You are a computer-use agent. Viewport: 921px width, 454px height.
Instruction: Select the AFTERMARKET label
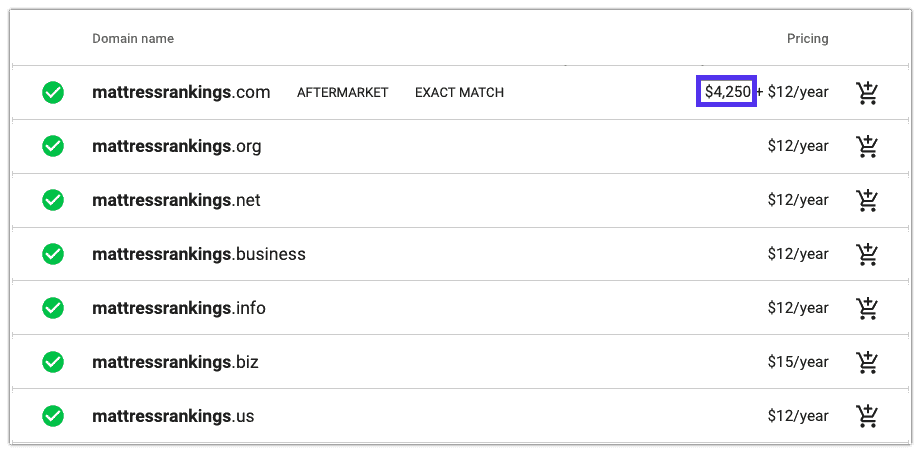[x=342, y=93]
